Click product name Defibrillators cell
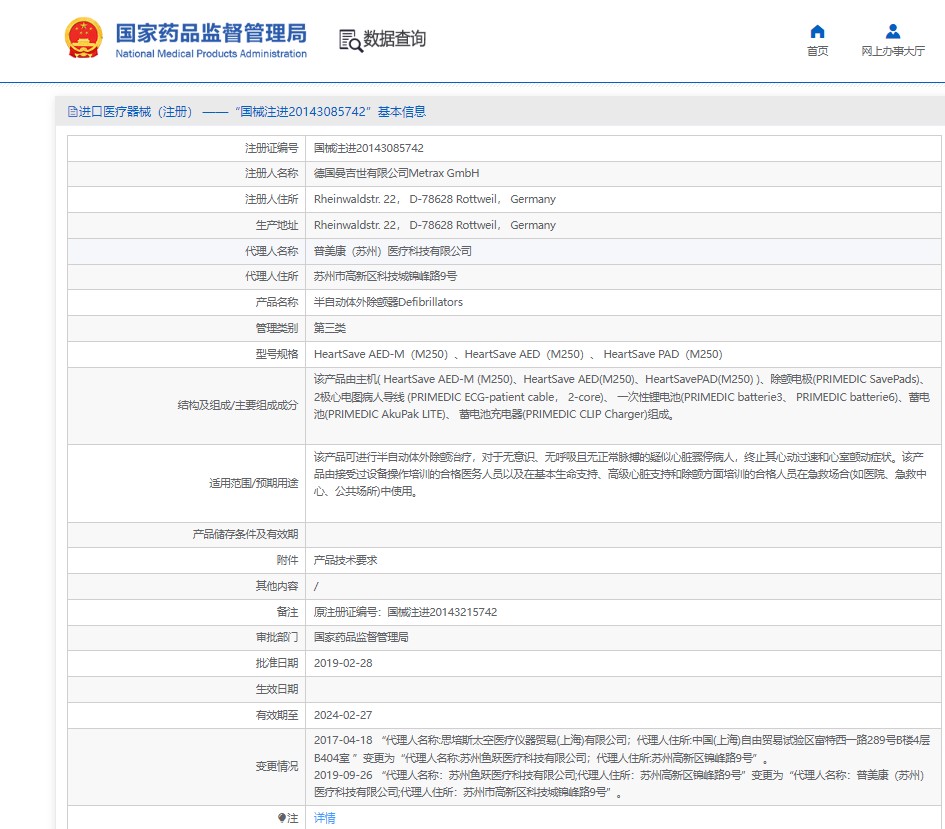 [x=388, y=302]
